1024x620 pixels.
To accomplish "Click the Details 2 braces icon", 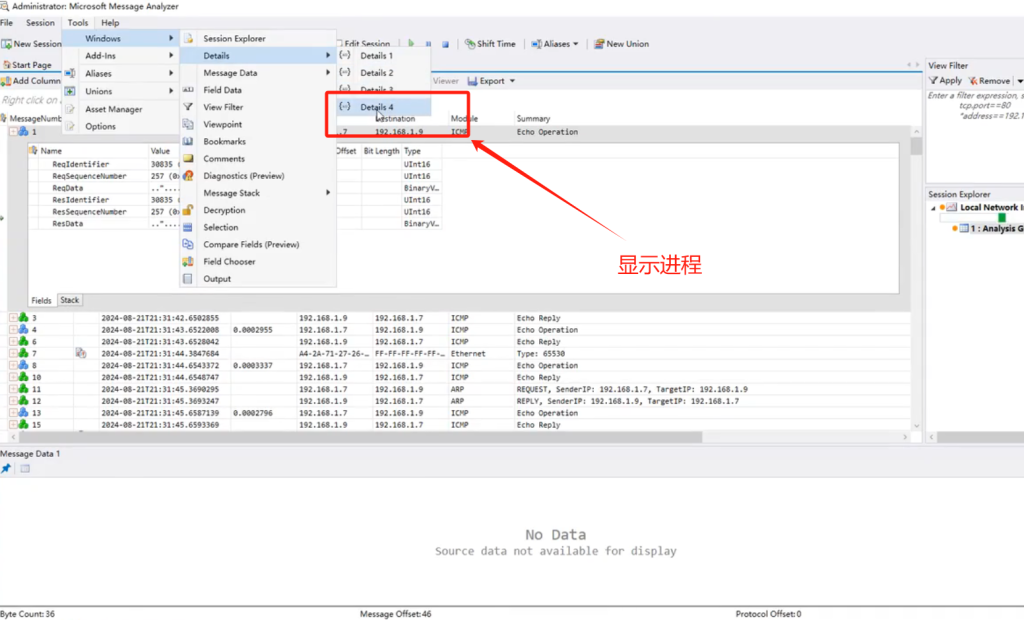I will (x=345, y=73).
